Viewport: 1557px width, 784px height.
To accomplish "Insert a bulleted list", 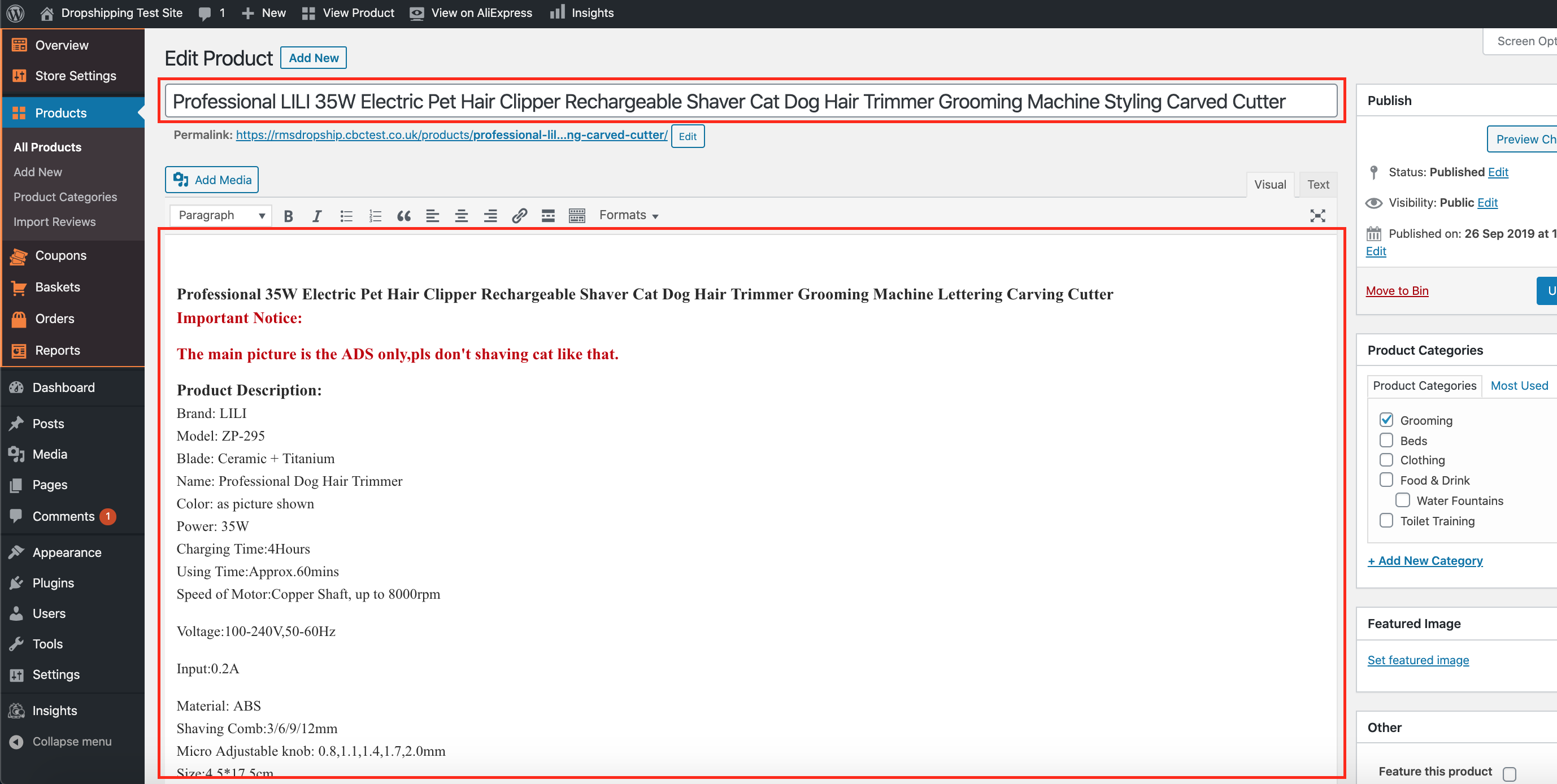I will tap(346, 216).
